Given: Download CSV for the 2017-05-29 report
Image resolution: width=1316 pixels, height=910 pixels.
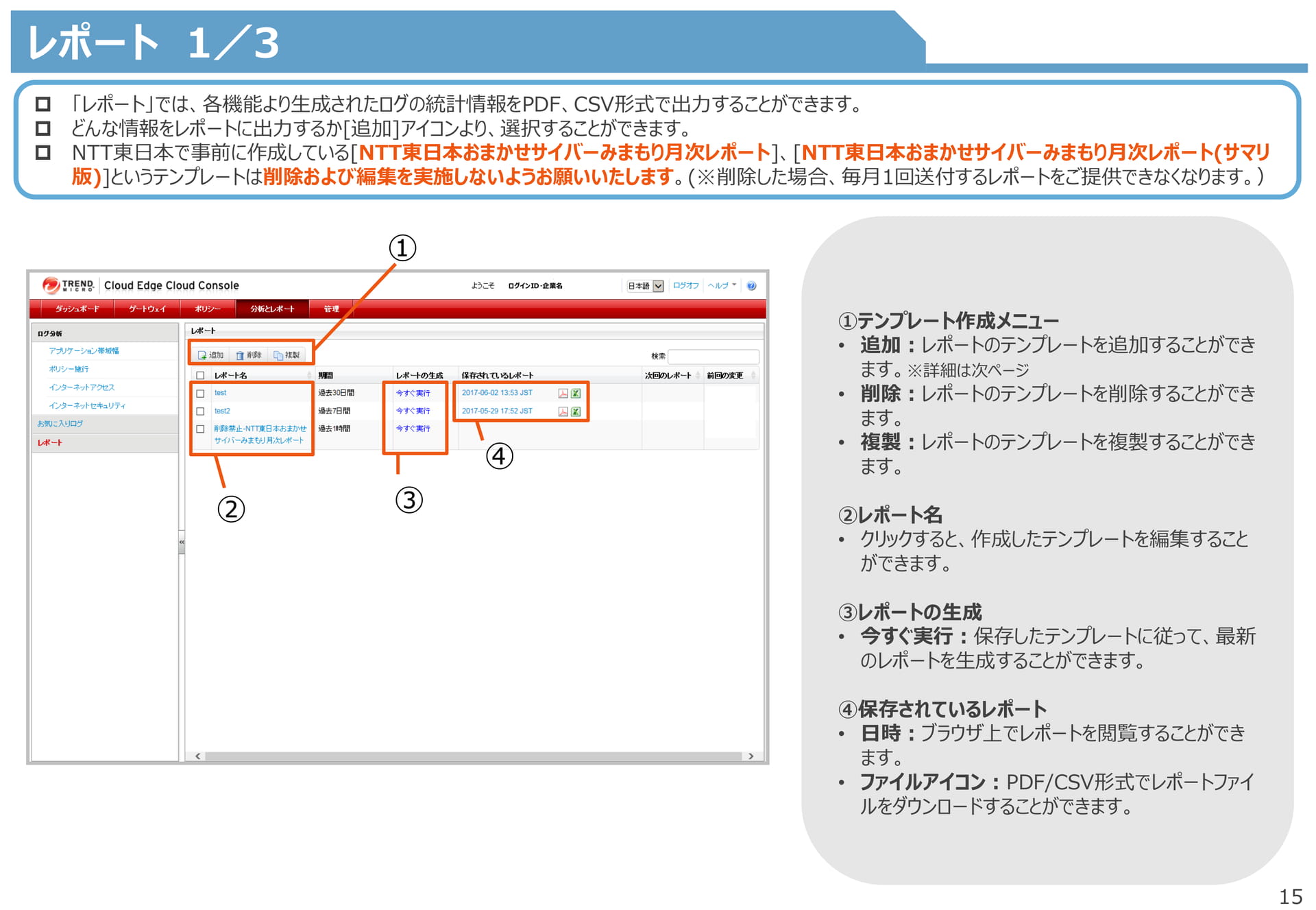Looking at the screenshot, I should [576, 411].
